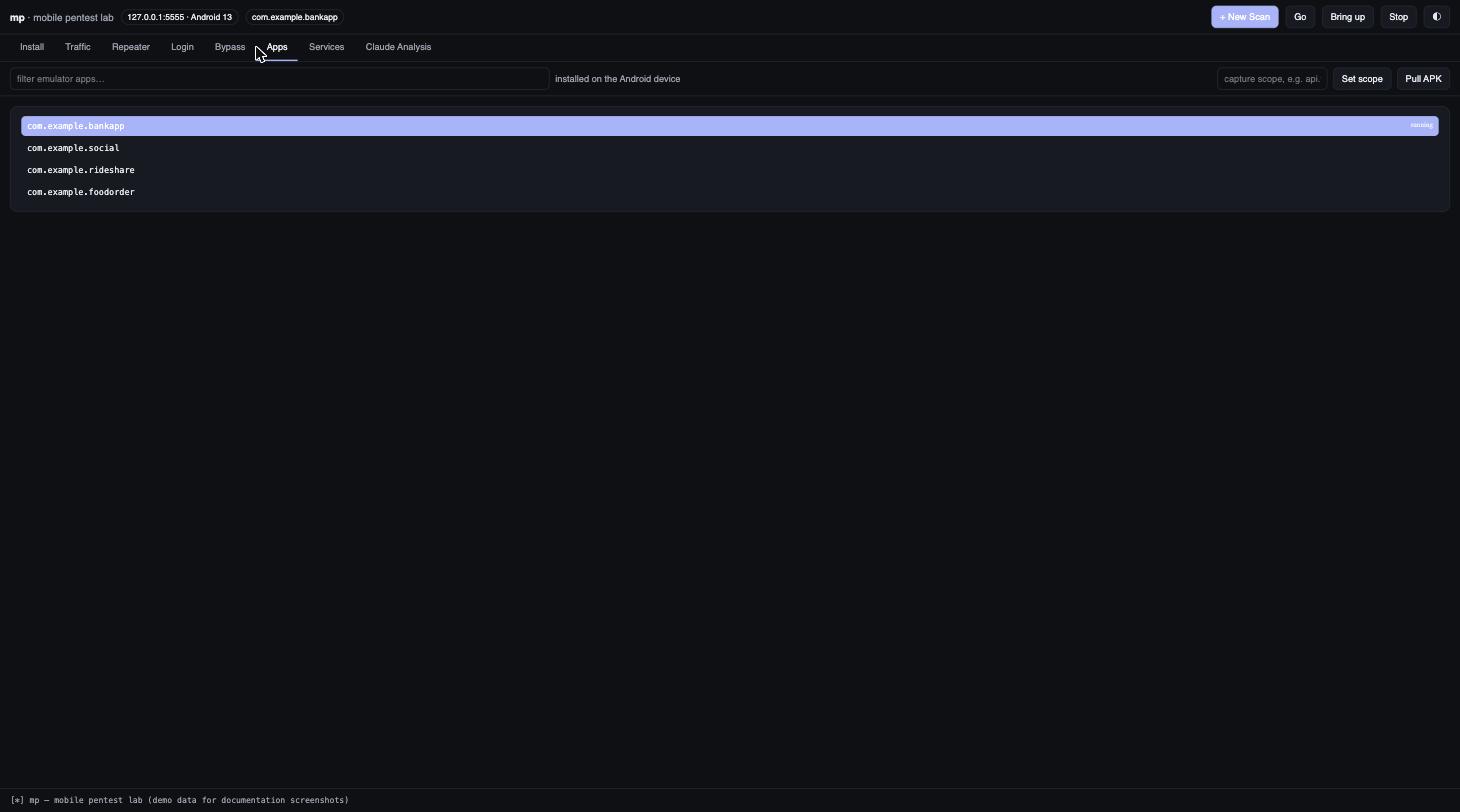Screen dimensions: 1460x812
Task: Click the running status label on bankapp row
Action: pyautogui.click(x=1421, y=126)
